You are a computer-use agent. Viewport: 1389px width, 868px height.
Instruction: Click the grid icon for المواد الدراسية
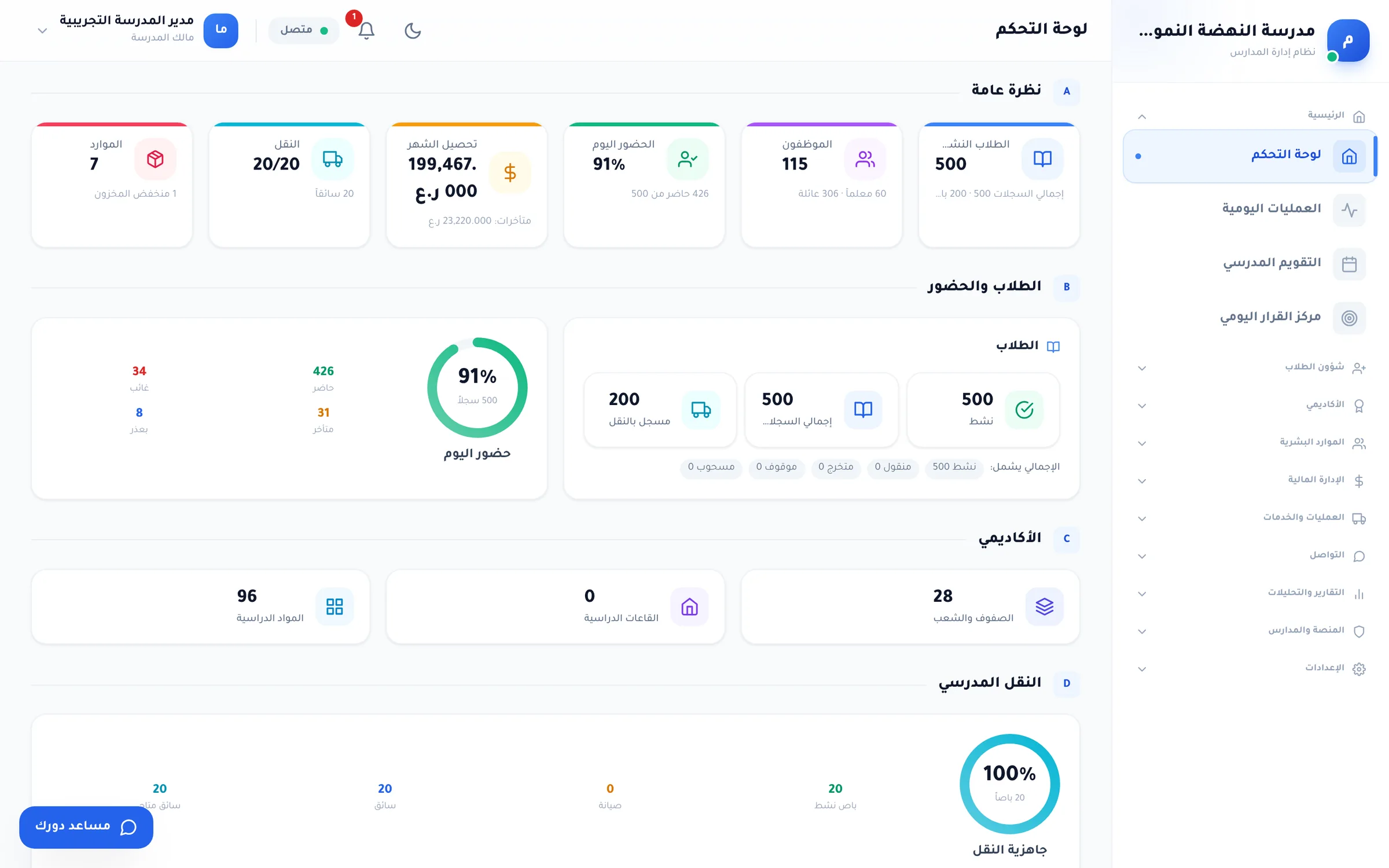[335, 606]
